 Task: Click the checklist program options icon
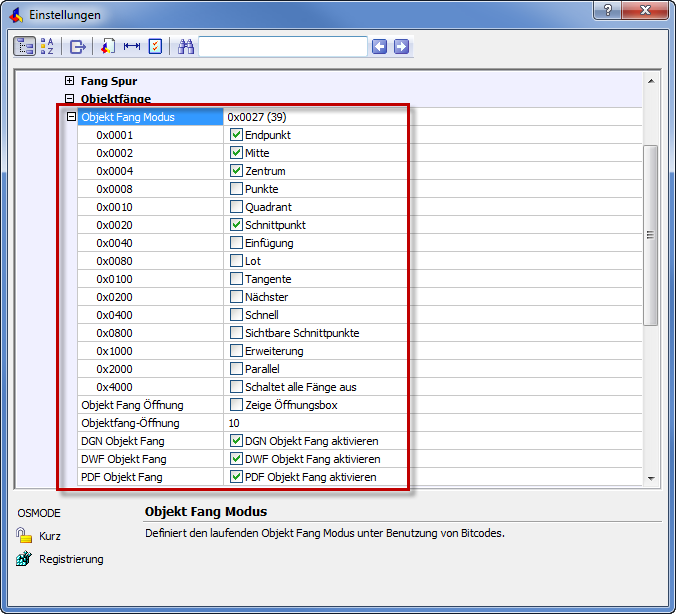coord(155,46)
